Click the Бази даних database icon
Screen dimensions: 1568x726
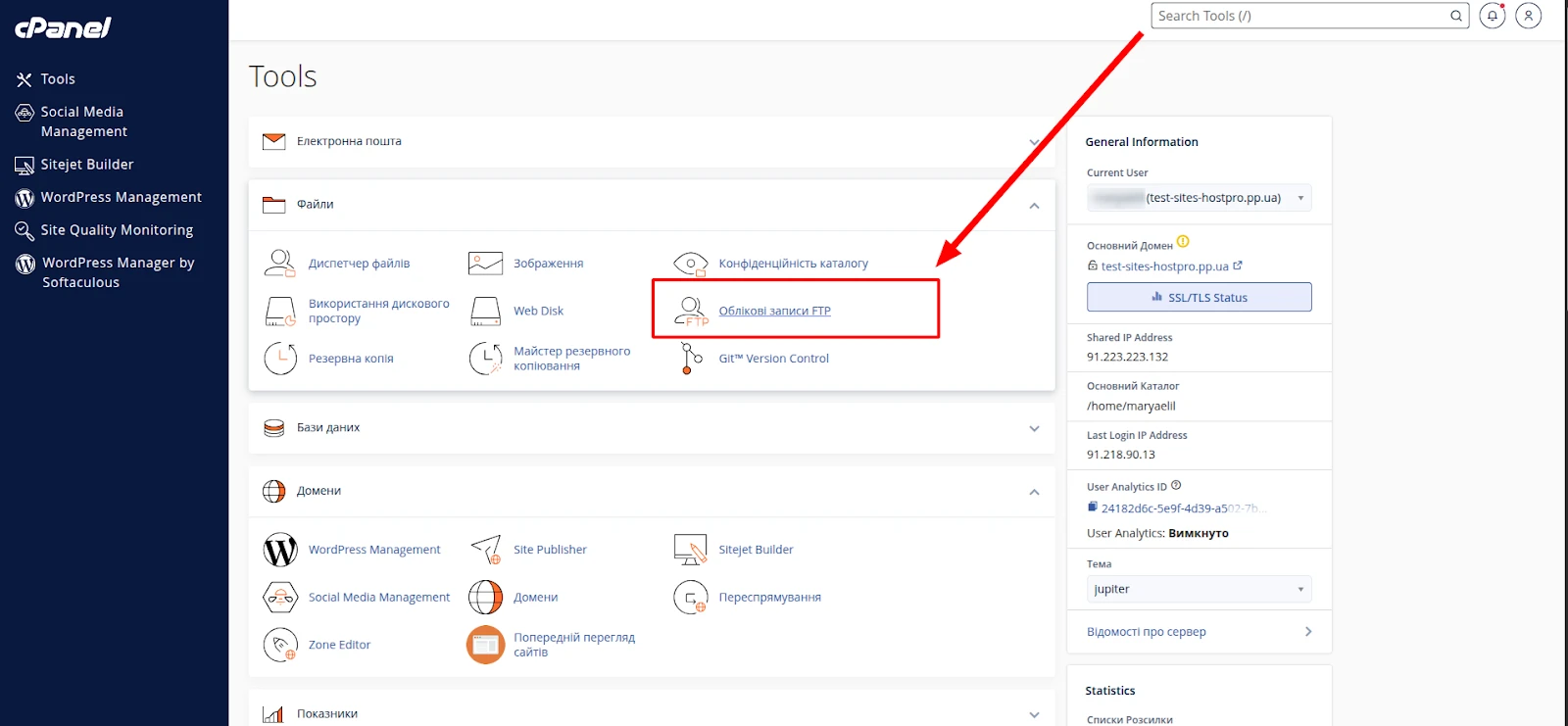[274, 428]
